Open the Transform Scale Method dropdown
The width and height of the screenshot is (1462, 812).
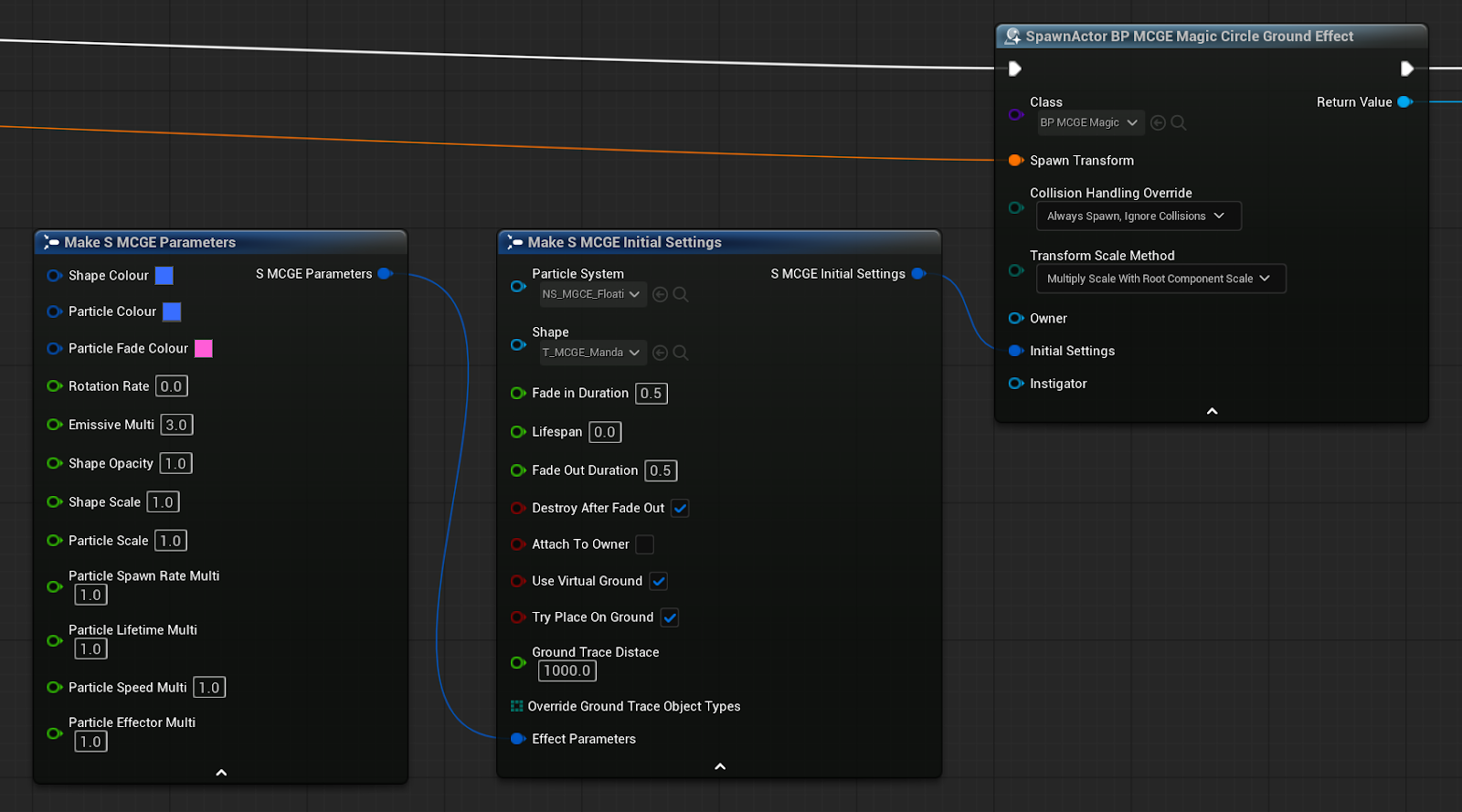[1160, 279]
